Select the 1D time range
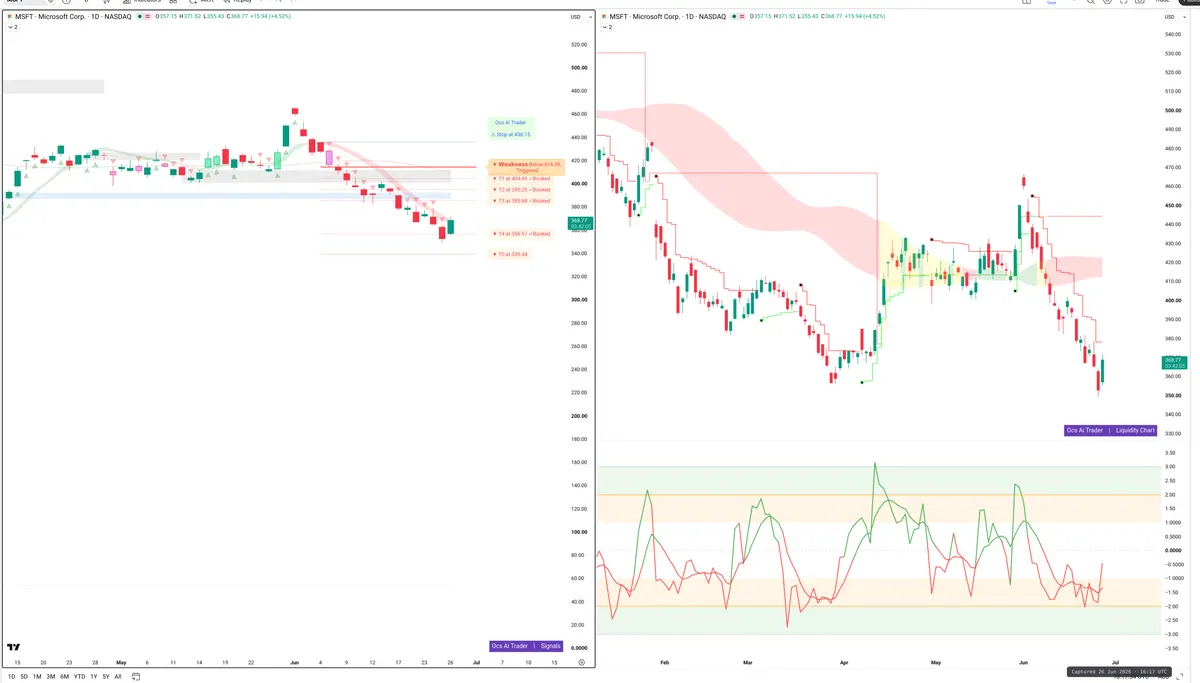This screenshot has height=683, width=1200. 11,676
